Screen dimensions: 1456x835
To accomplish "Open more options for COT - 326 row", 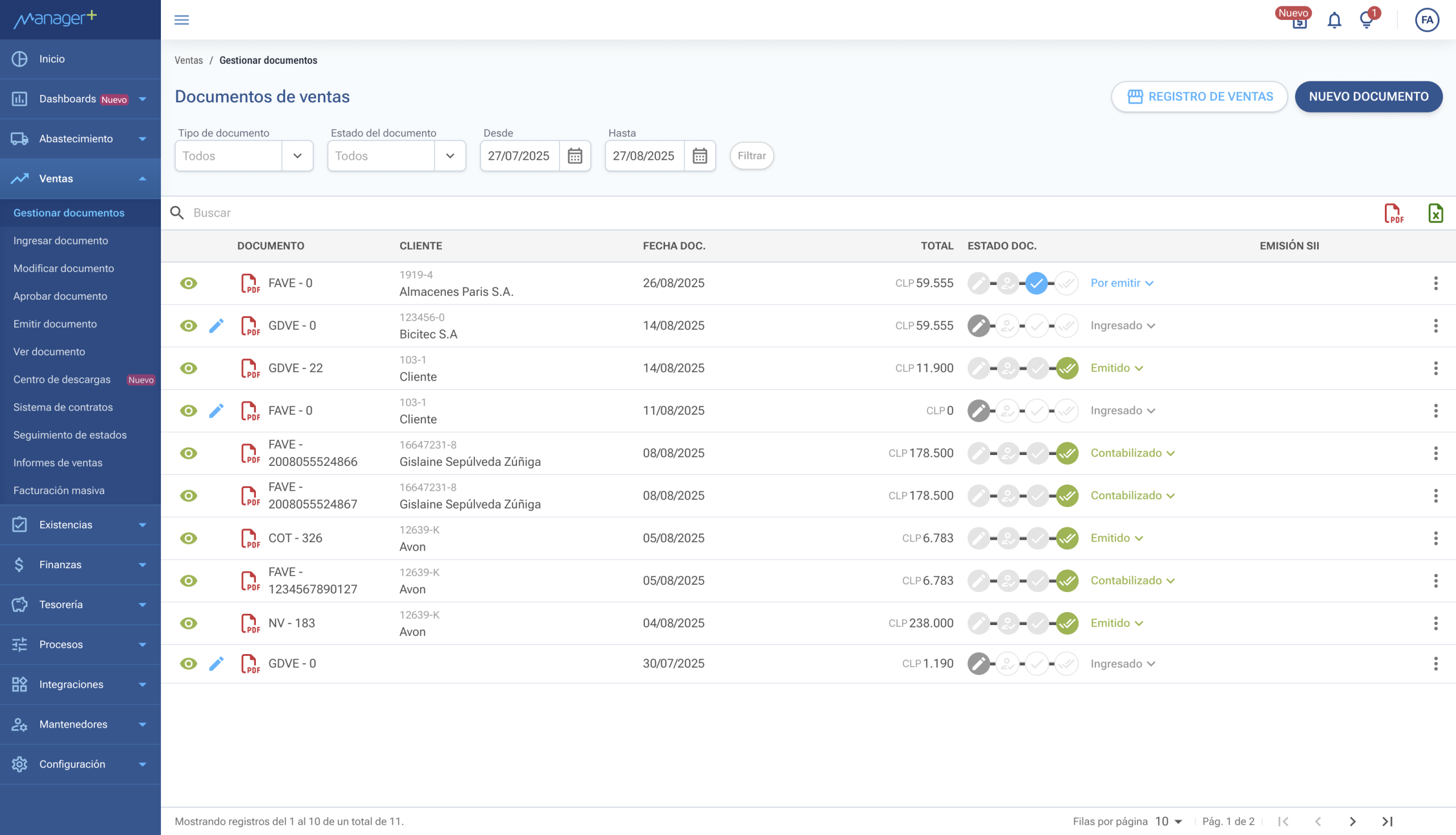I will (x=1436, y=538).
